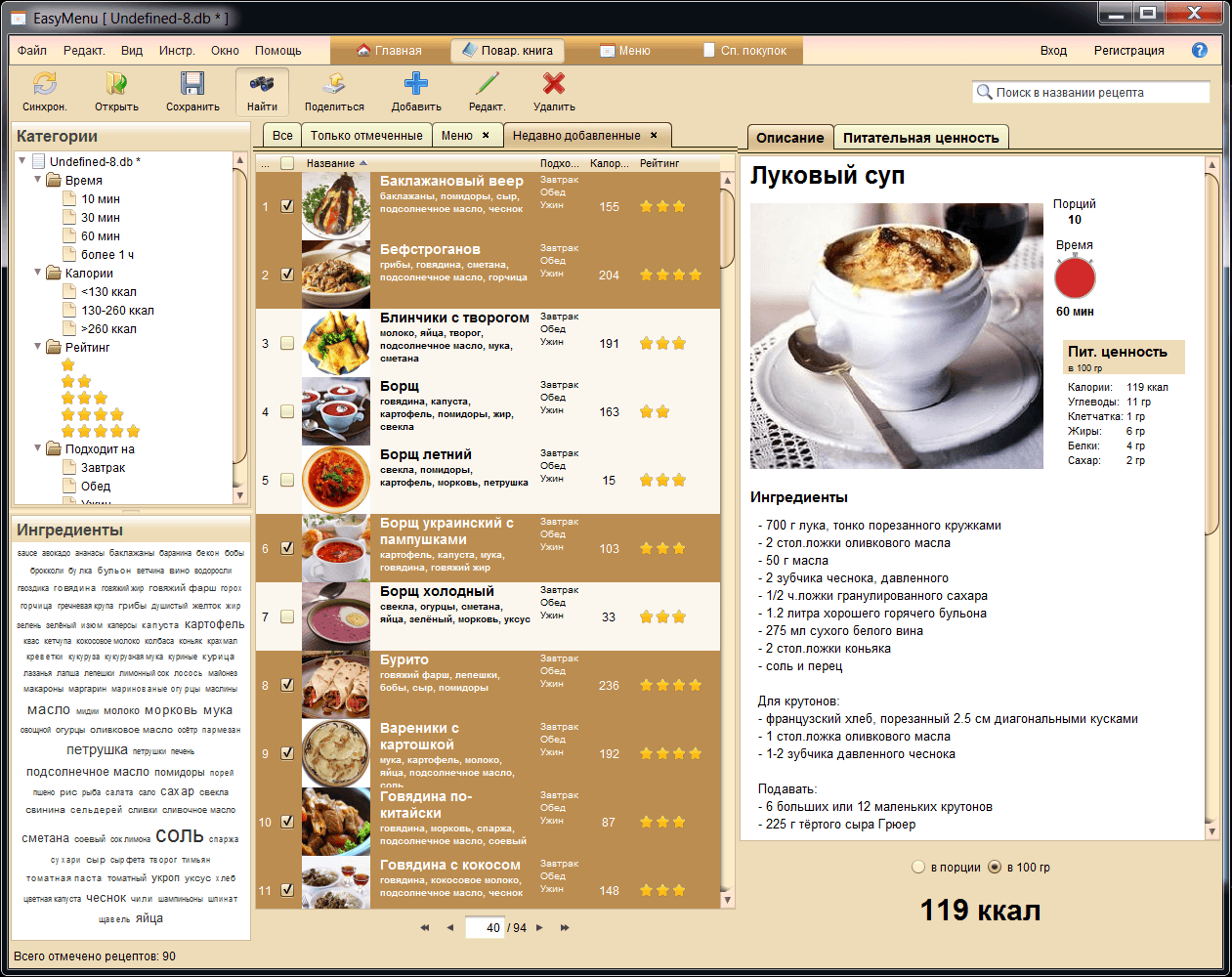The width and height of the screenshot is (1232, 977).
Task: Share recipe via Поделиться icon
Action: tap(334, 85)
